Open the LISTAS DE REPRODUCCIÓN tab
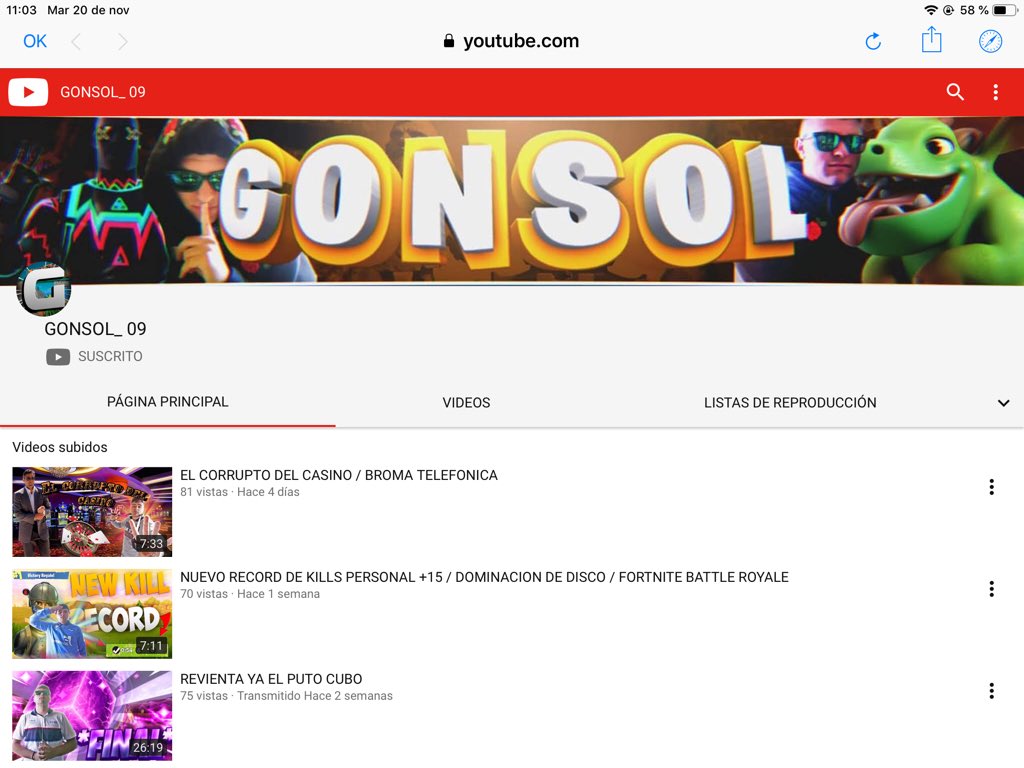This screenshot has height=768, width=1024. pos(790,403)
